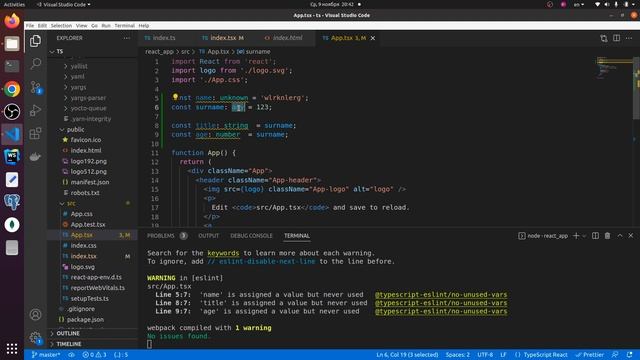640x360 pixels.
Task: Open the Run and Debug view
Action: [x=36, y=110]
